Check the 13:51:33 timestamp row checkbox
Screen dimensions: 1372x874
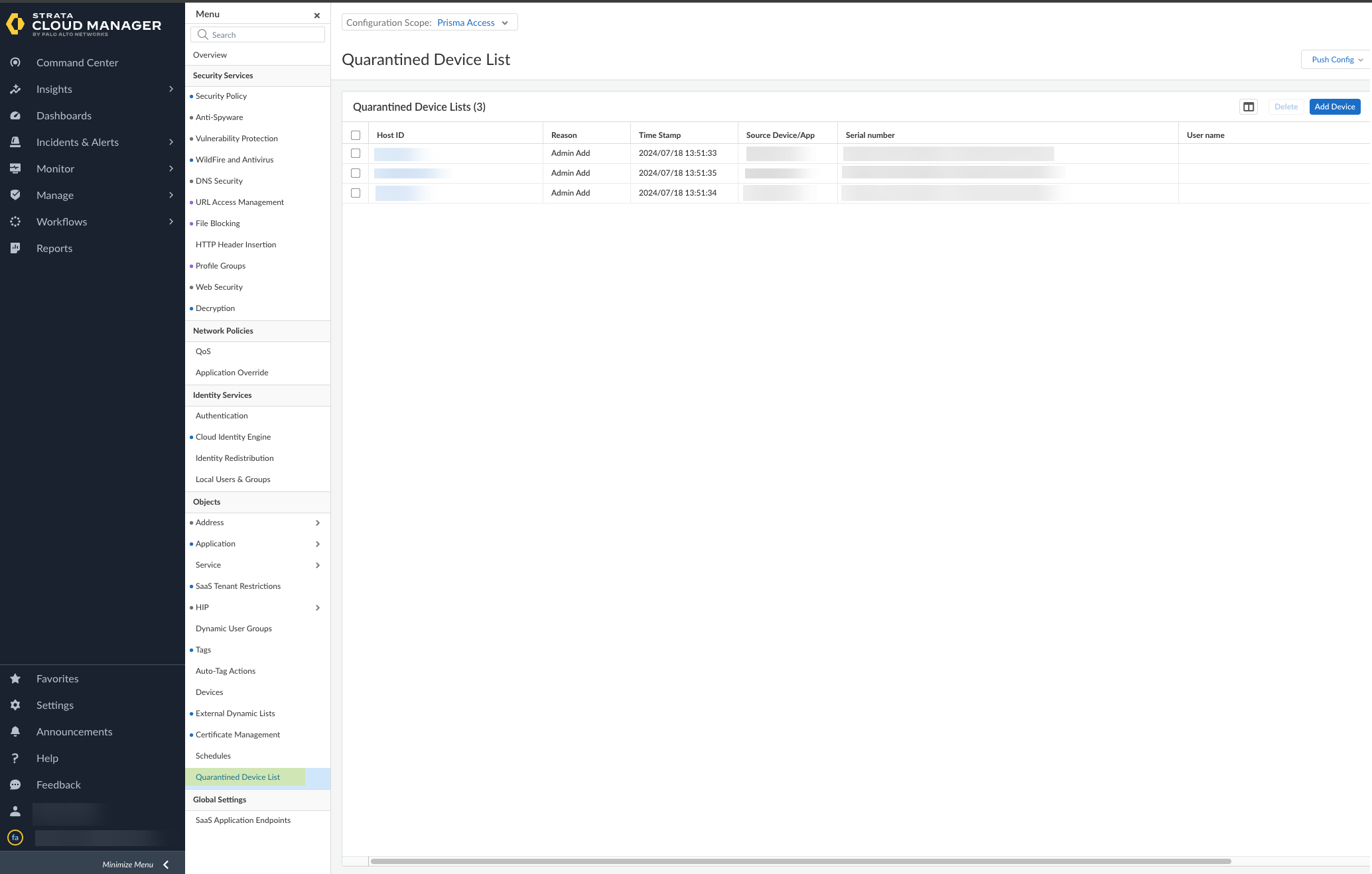[356, 153]
